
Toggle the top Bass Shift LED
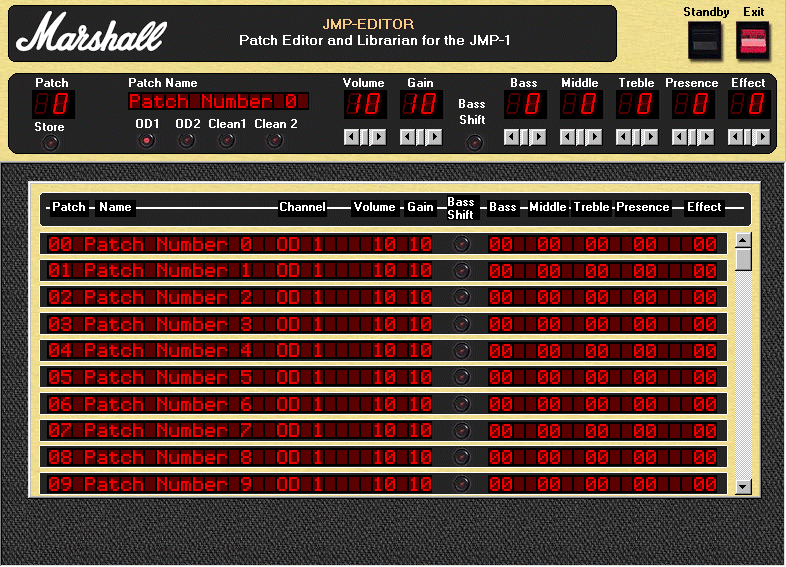pos(474,143)
